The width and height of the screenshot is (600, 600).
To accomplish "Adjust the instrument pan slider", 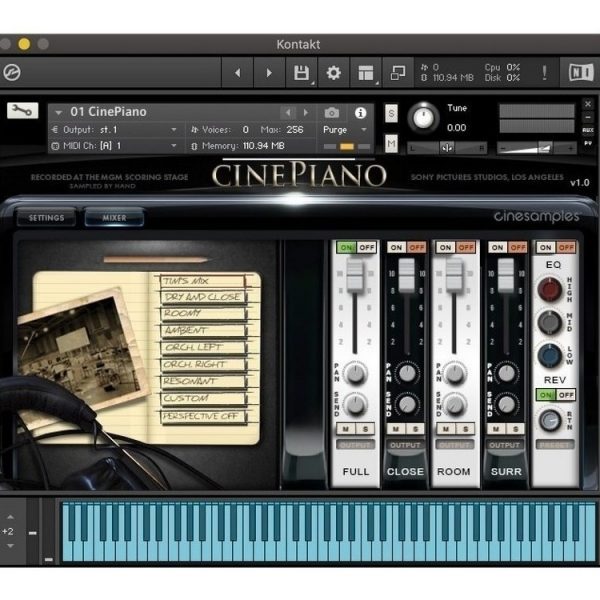I will pos(447,147).
